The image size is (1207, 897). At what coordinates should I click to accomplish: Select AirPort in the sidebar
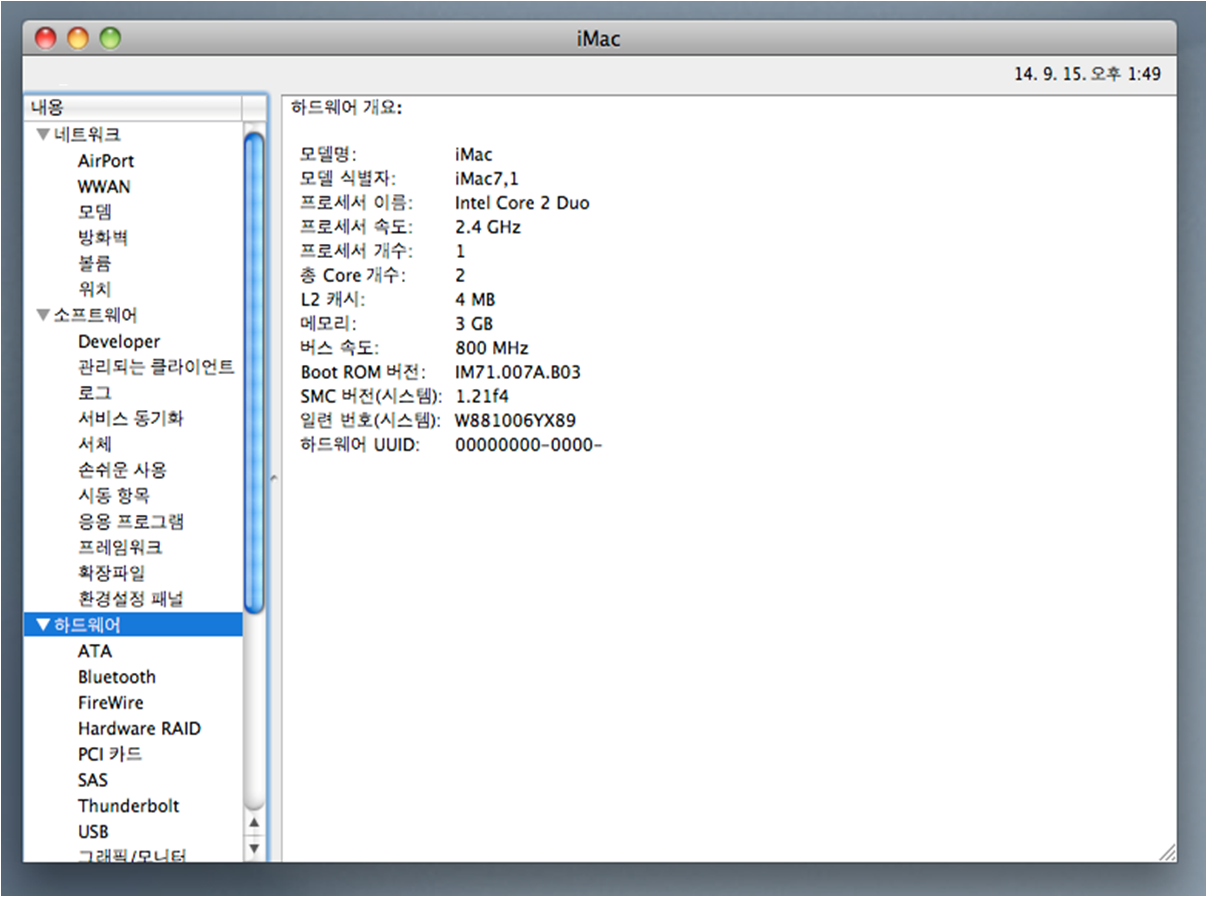pyautogui.click(x=105, y=161)
